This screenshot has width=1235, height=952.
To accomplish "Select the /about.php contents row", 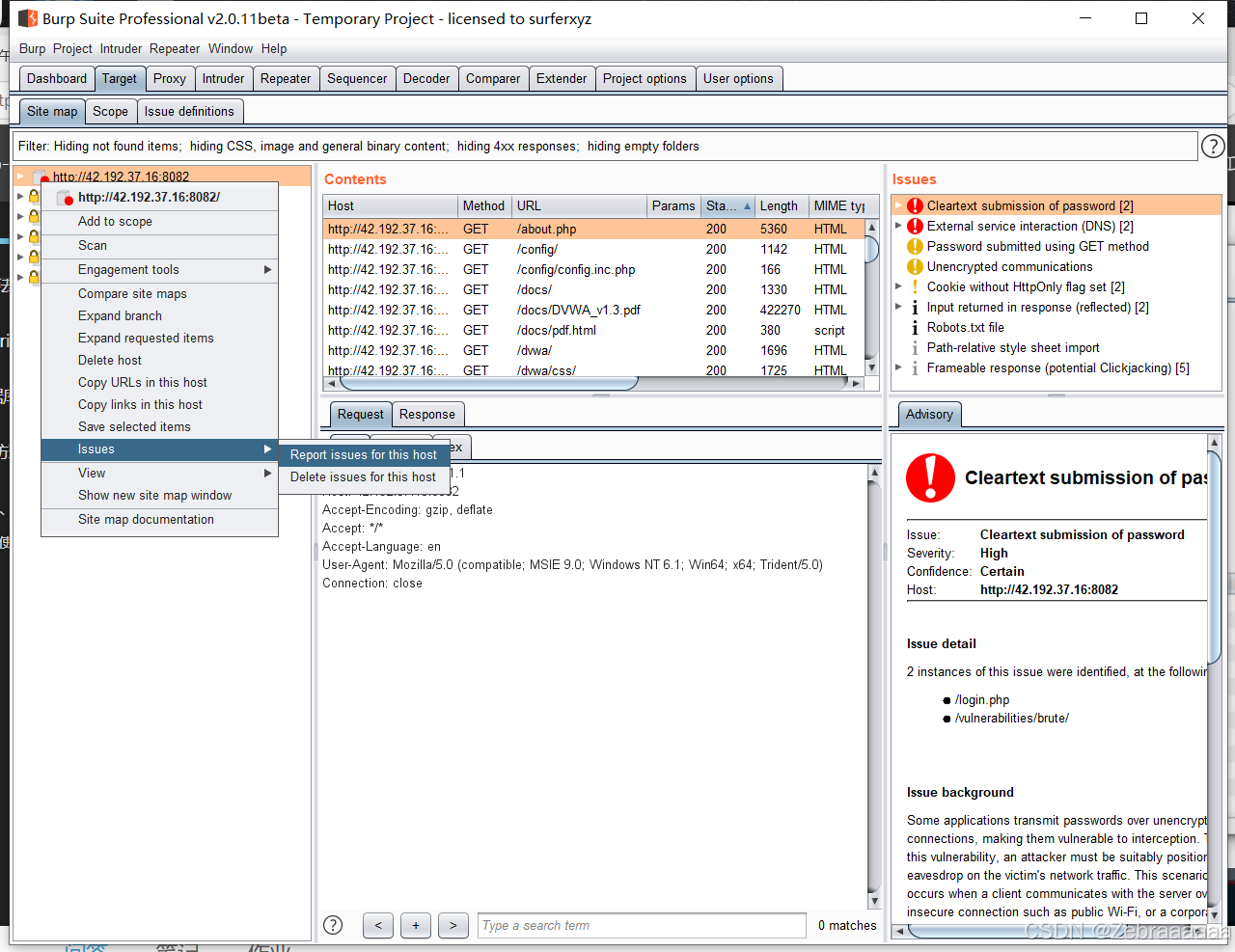I will tap(594, 229).
